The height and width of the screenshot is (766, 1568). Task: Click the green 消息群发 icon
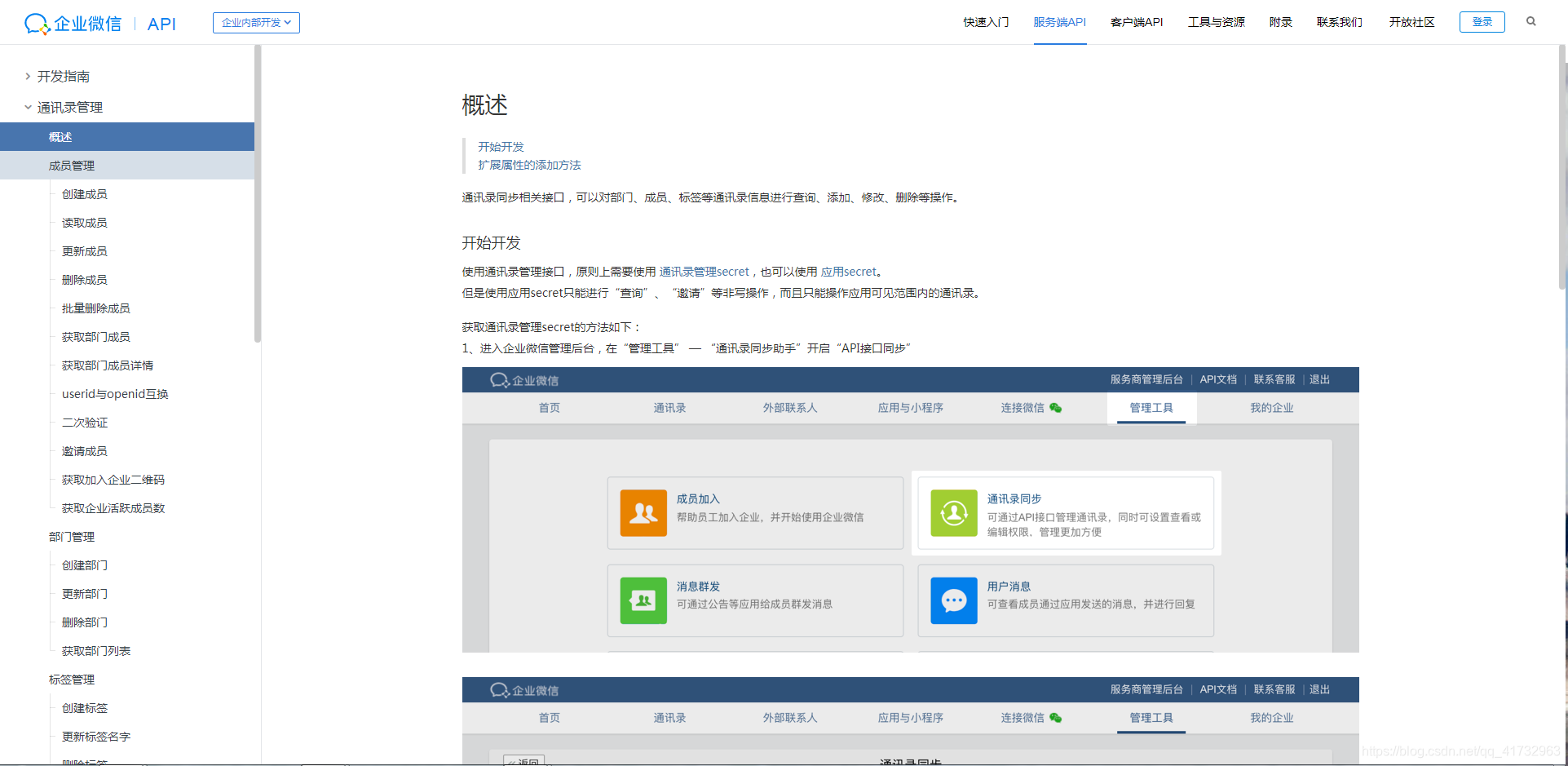pyautogui.click(x=643, y=600)
